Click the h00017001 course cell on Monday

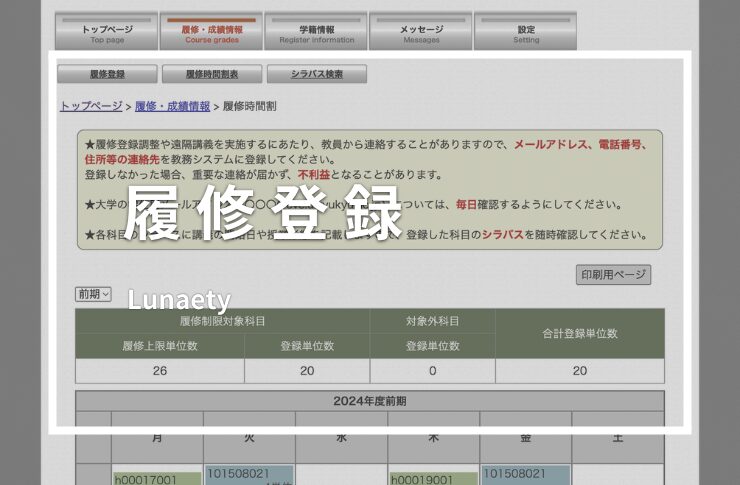click(157, 478)
